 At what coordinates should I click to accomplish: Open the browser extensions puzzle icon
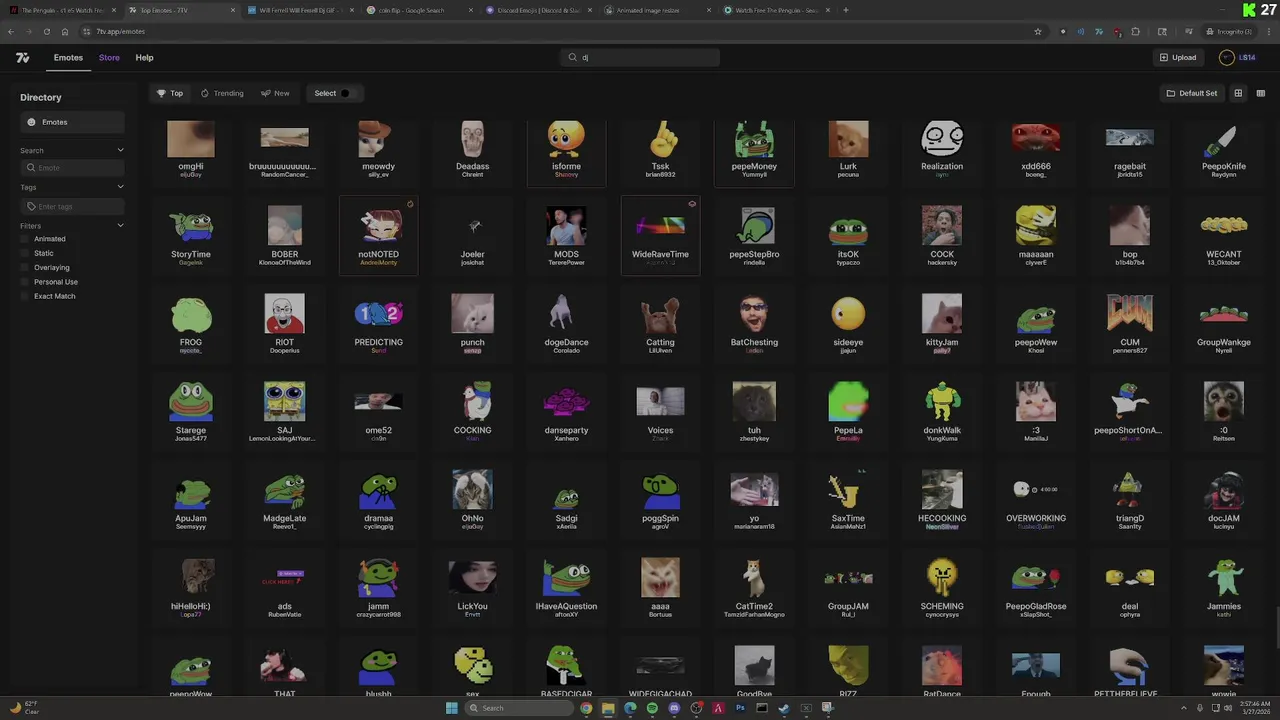click(1135, 31)
